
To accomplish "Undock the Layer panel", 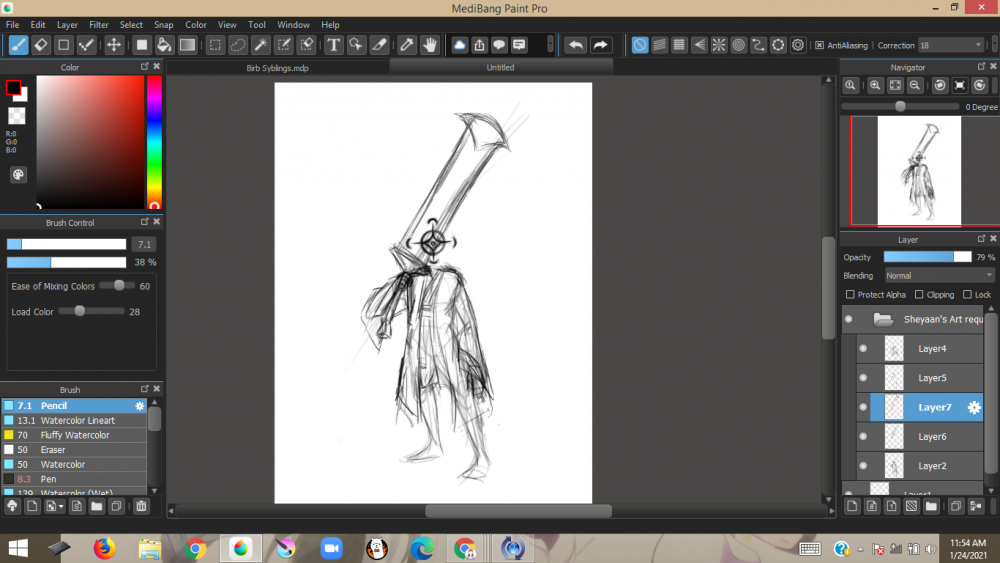I will [982, 238].
